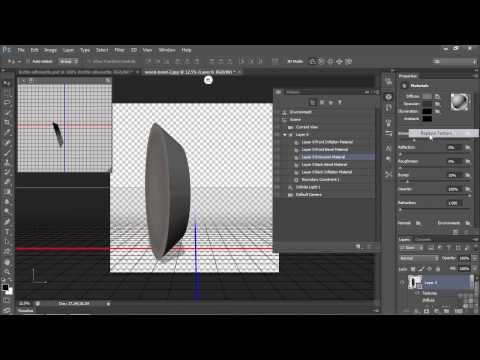480x360 pixels.
Task: Toggle Layer 0 visibility eye in Layers
Action: (402, 283)
